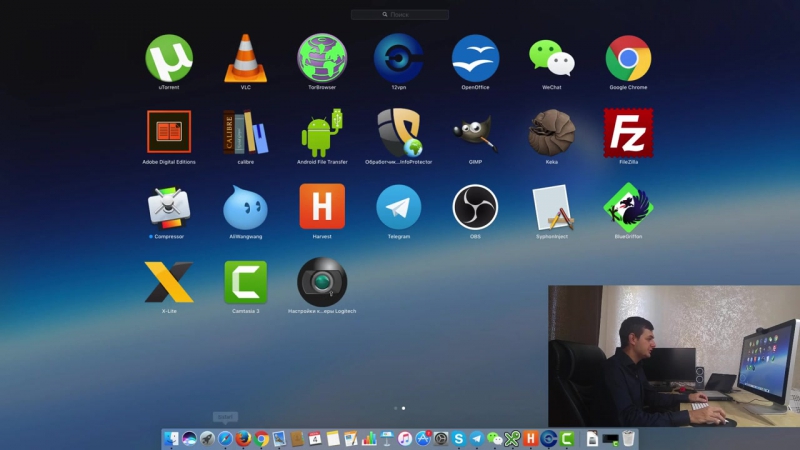Open the Keka archiver app

[552, 132]
